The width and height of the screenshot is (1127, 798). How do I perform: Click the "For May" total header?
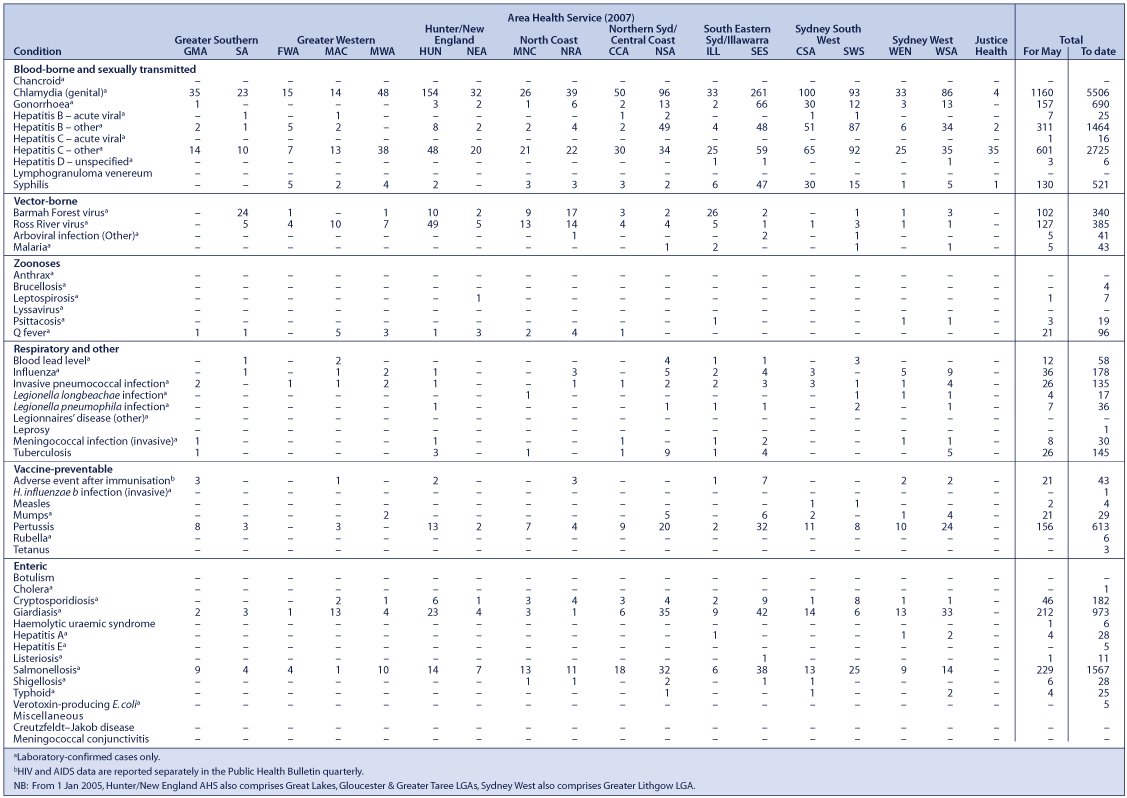pos(1043,52)
